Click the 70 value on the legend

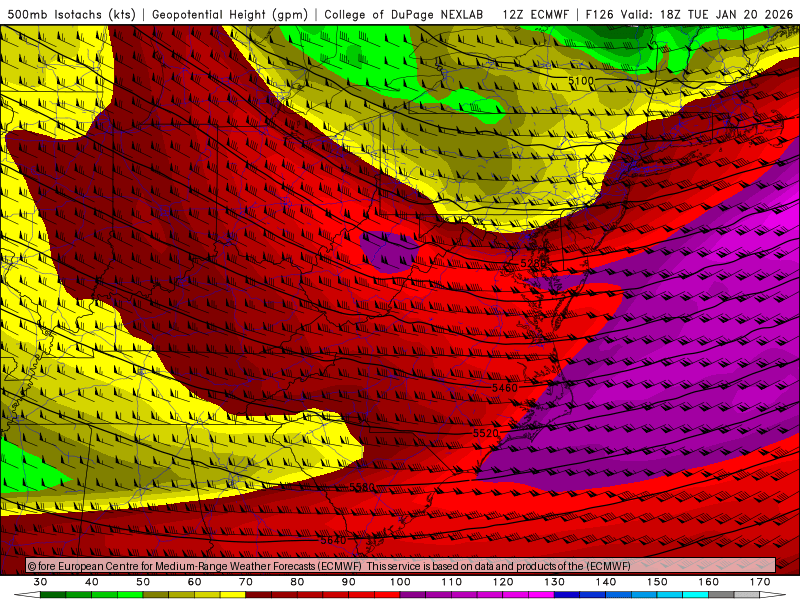pyautogui.click(x=246, y=582)
